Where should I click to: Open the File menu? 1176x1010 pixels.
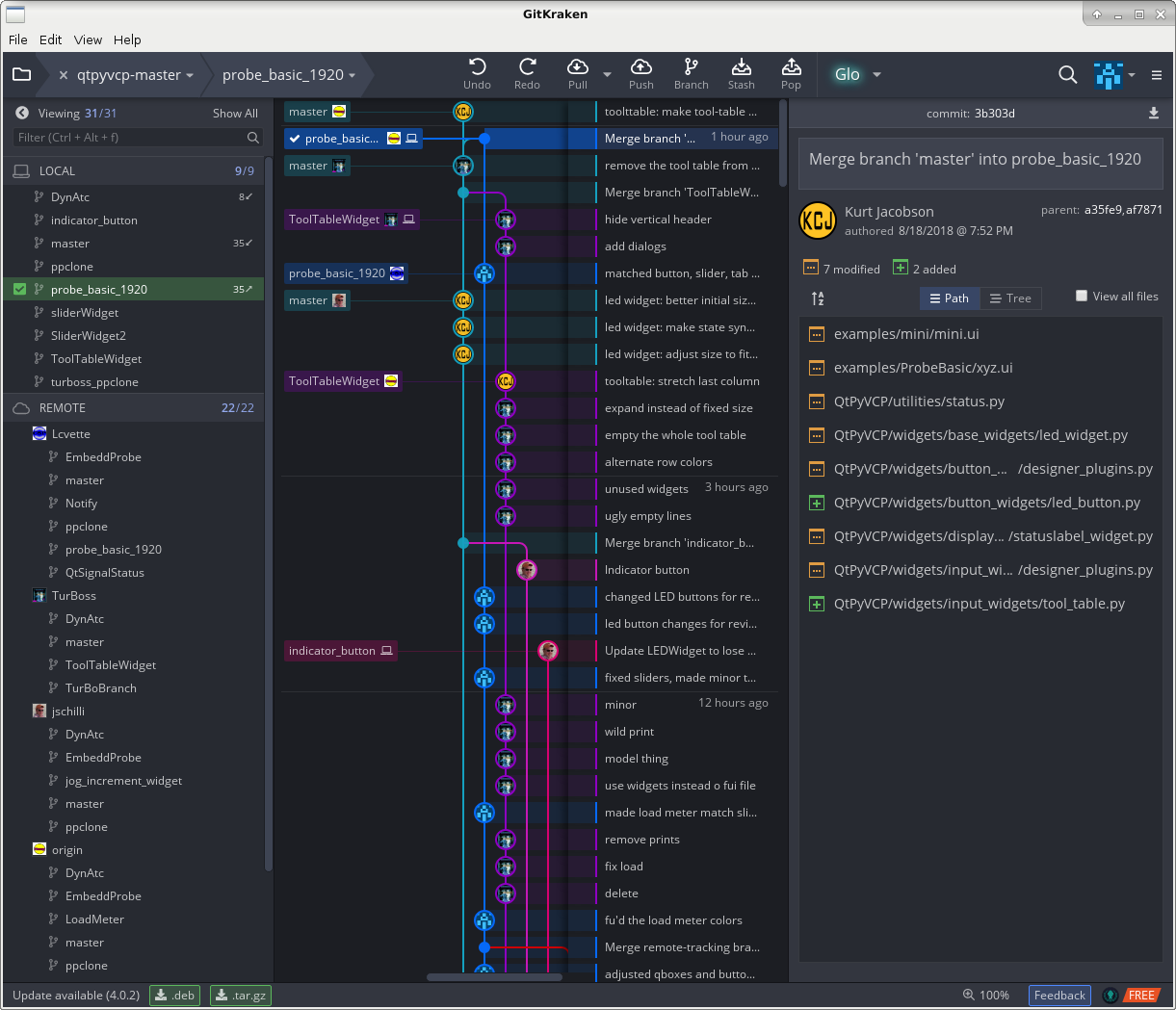(18, 39)
